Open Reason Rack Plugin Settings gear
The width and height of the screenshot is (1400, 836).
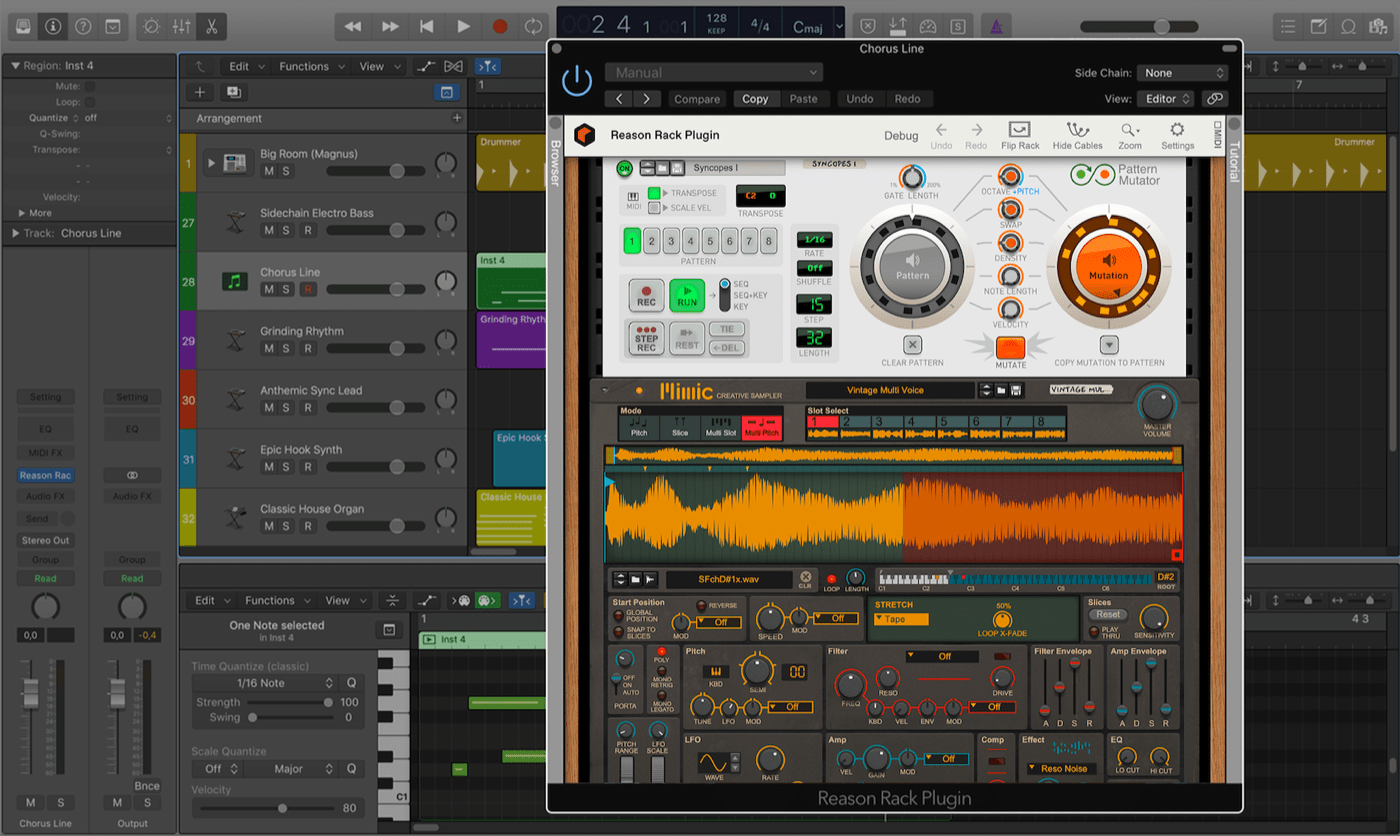1177,131
